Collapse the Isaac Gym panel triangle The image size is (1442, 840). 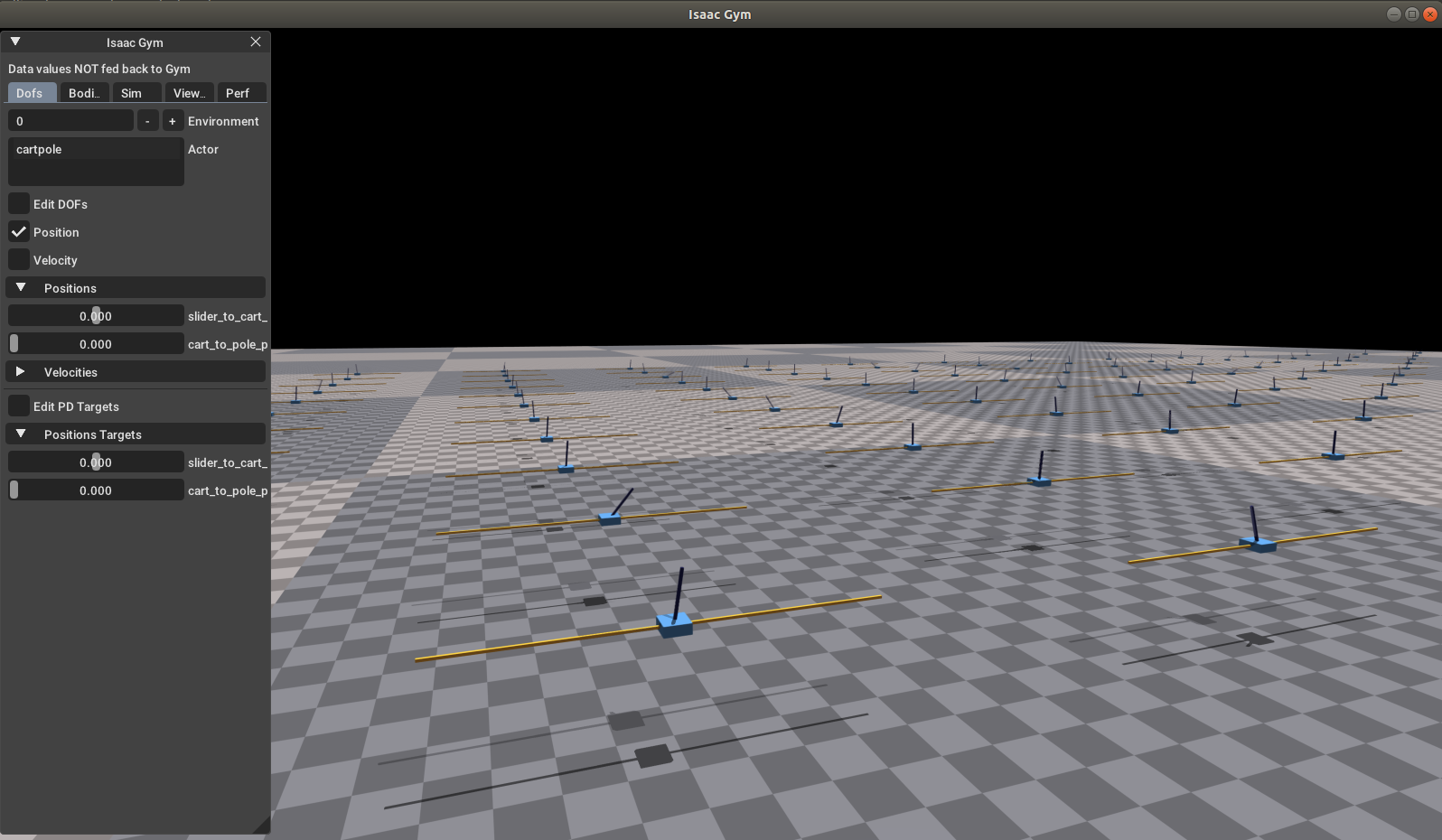pos(15,42)
